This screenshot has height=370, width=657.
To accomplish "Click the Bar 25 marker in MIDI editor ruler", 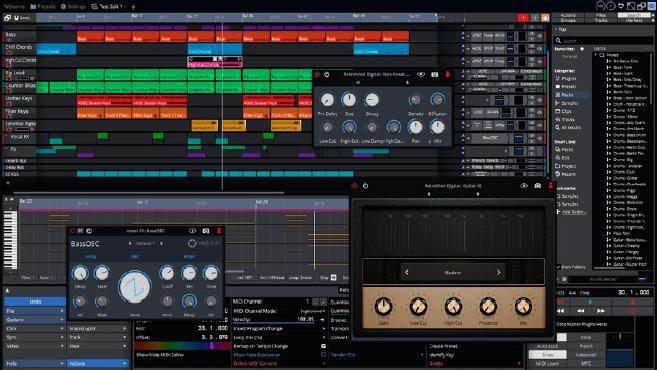I will 25,201.
